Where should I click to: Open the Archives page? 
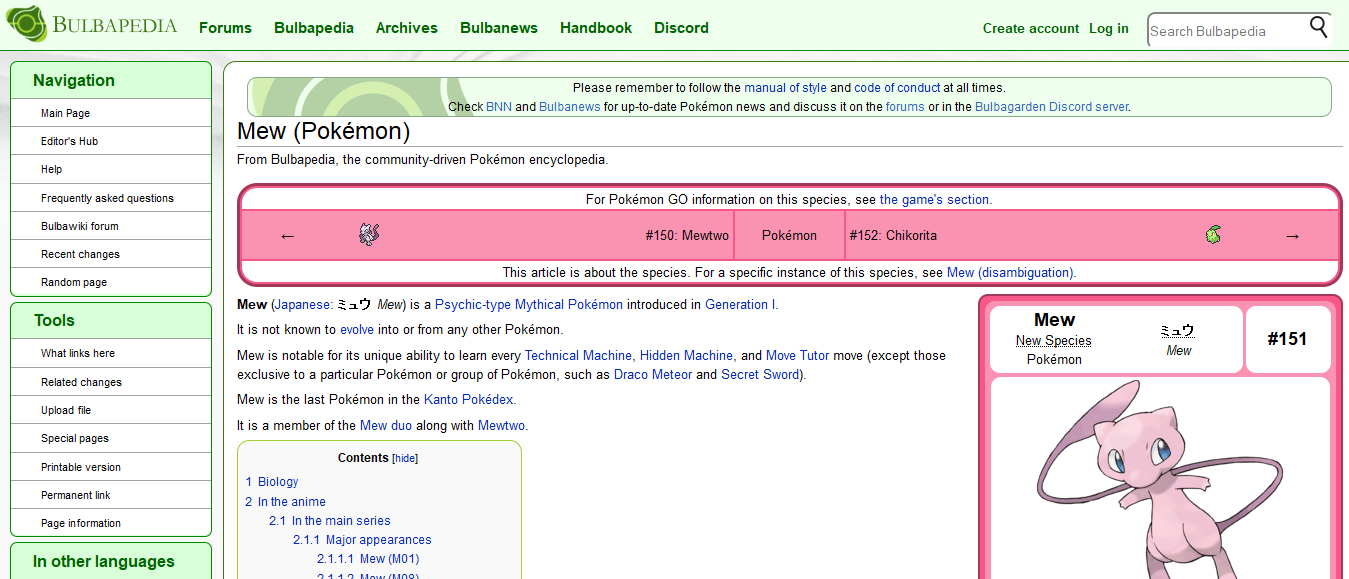coord(406,28)
